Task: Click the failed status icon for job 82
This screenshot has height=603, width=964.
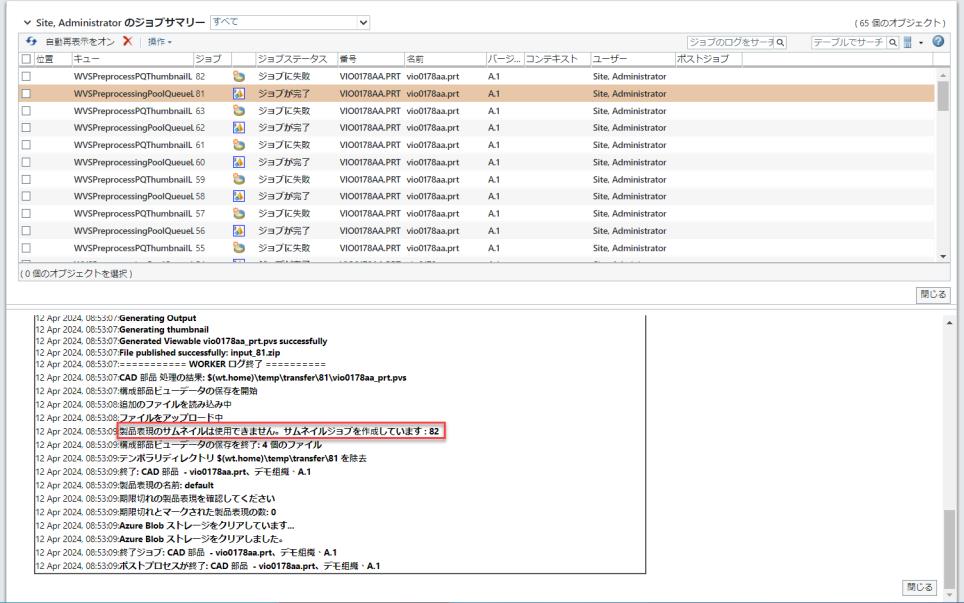Action: click(x=239, y=76)
